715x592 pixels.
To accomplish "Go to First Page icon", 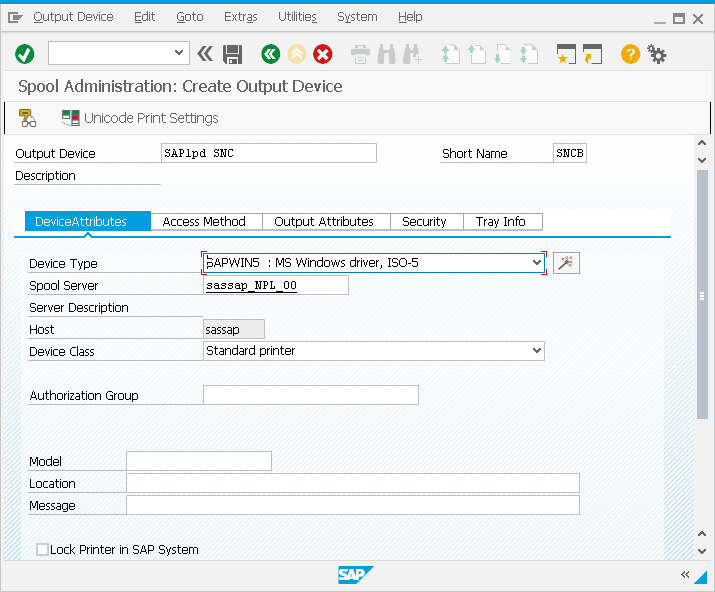I will [x=451, y=54].
